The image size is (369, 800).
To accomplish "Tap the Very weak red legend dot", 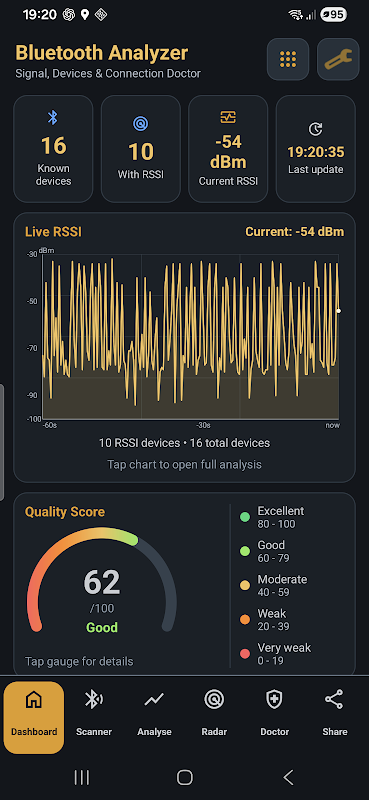I will click(x=245, y=654).
